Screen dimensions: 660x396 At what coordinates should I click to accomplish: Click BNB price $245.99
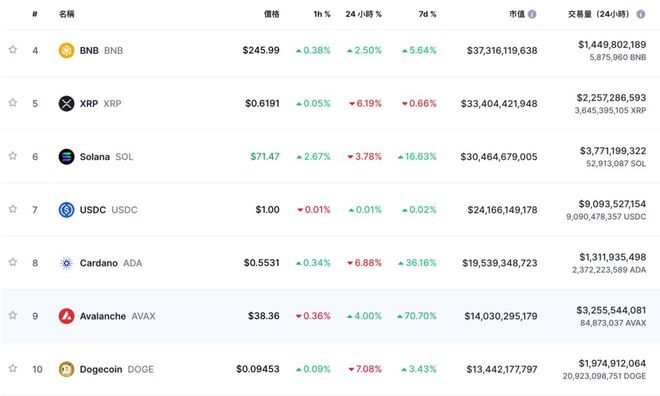(261, 50)
